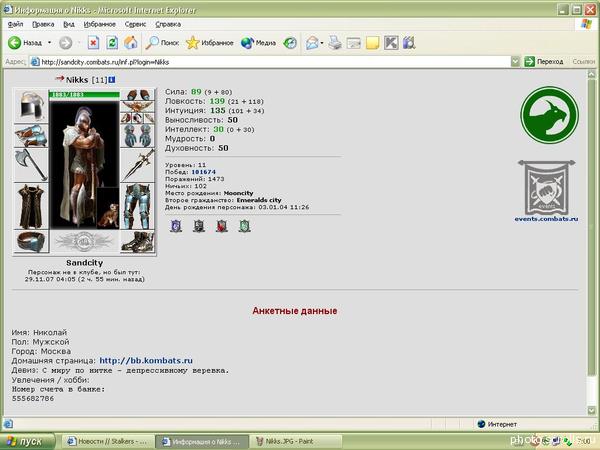
Task: Open the Windows Start (пуск) button
Action: [x=26, y=441]
